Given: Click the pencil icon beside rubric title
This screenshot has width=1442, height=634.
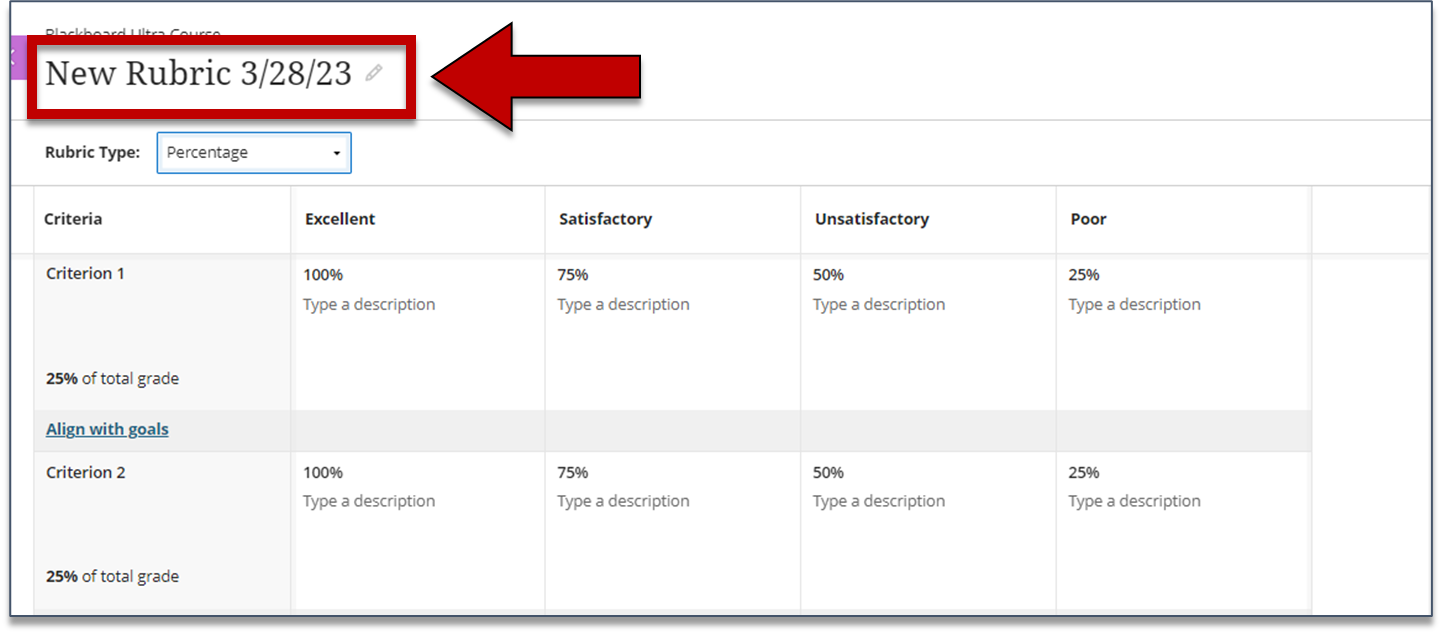Looking at the screenshot, I should tap(374, 73).
